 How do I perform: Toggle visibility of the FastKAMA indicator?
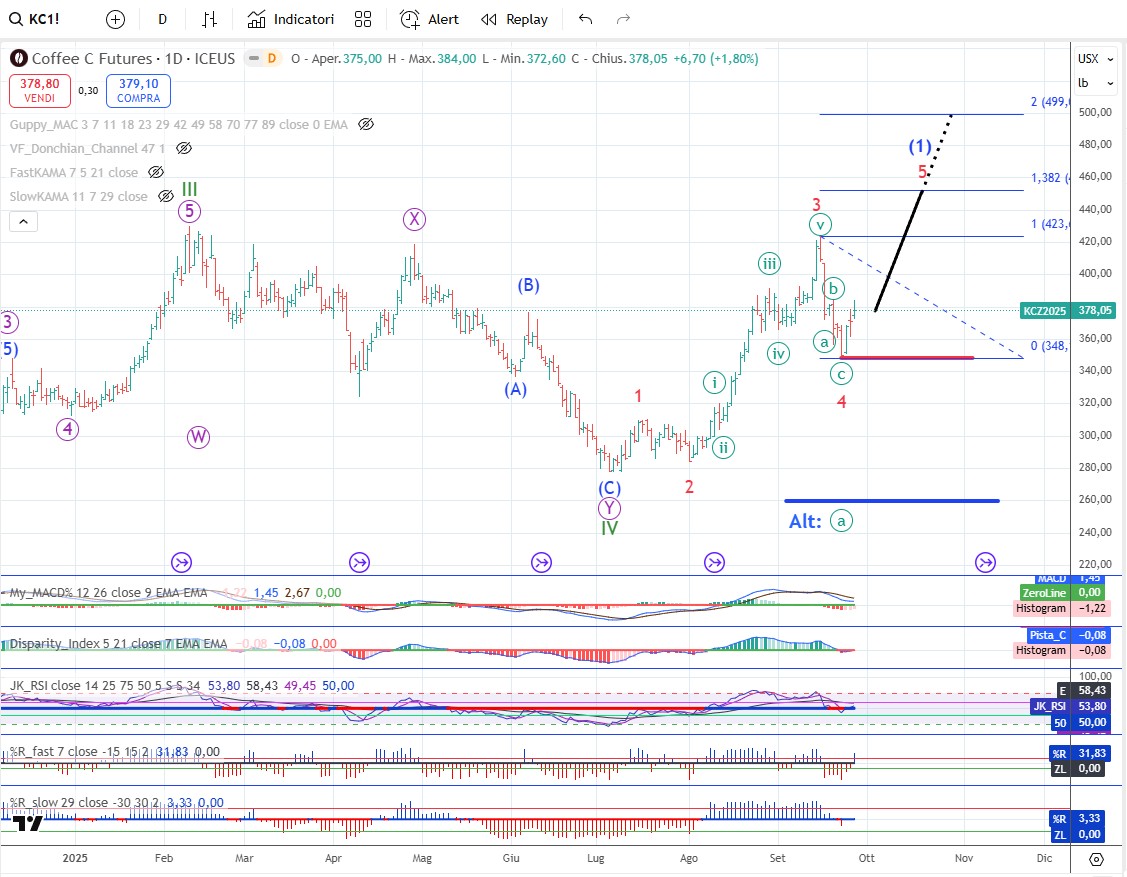click(x=155, y=172)
